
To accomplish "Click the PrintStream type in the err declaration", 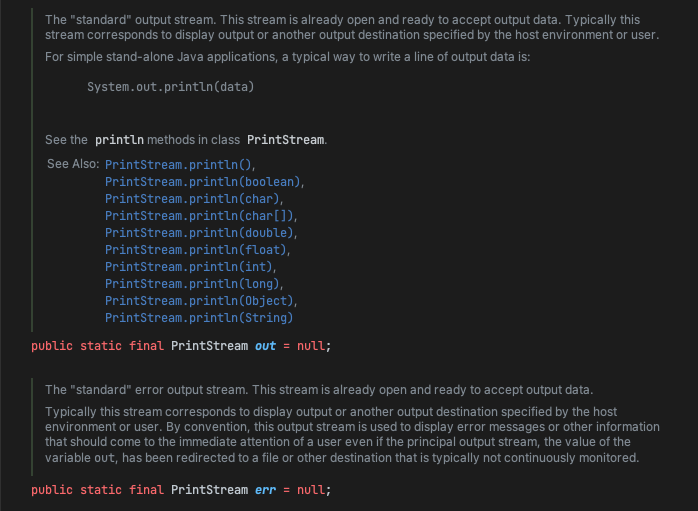I will (209, 490).
